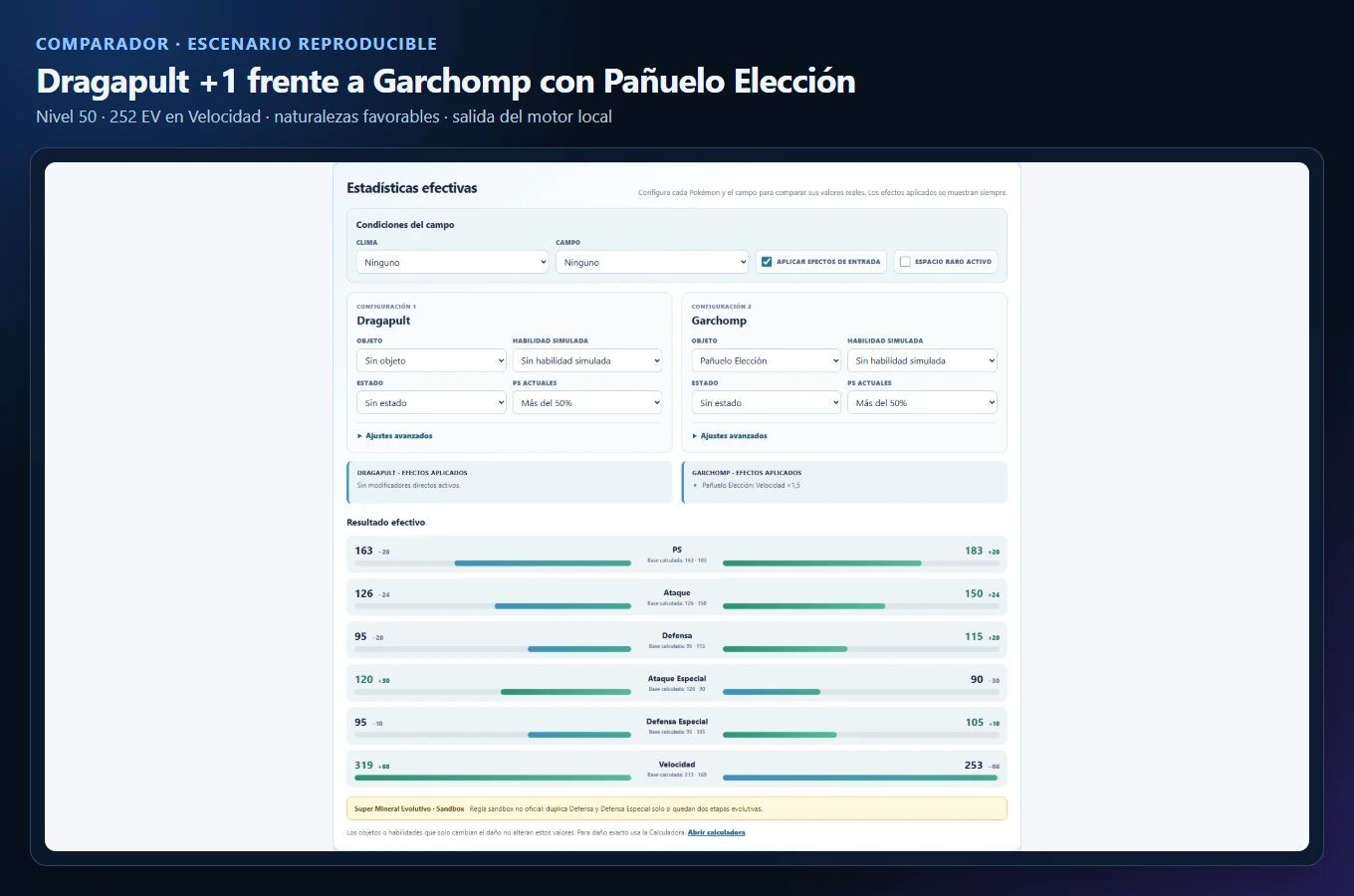
Task: Click Garchomp's PS value 183
Action: [974, 551]
